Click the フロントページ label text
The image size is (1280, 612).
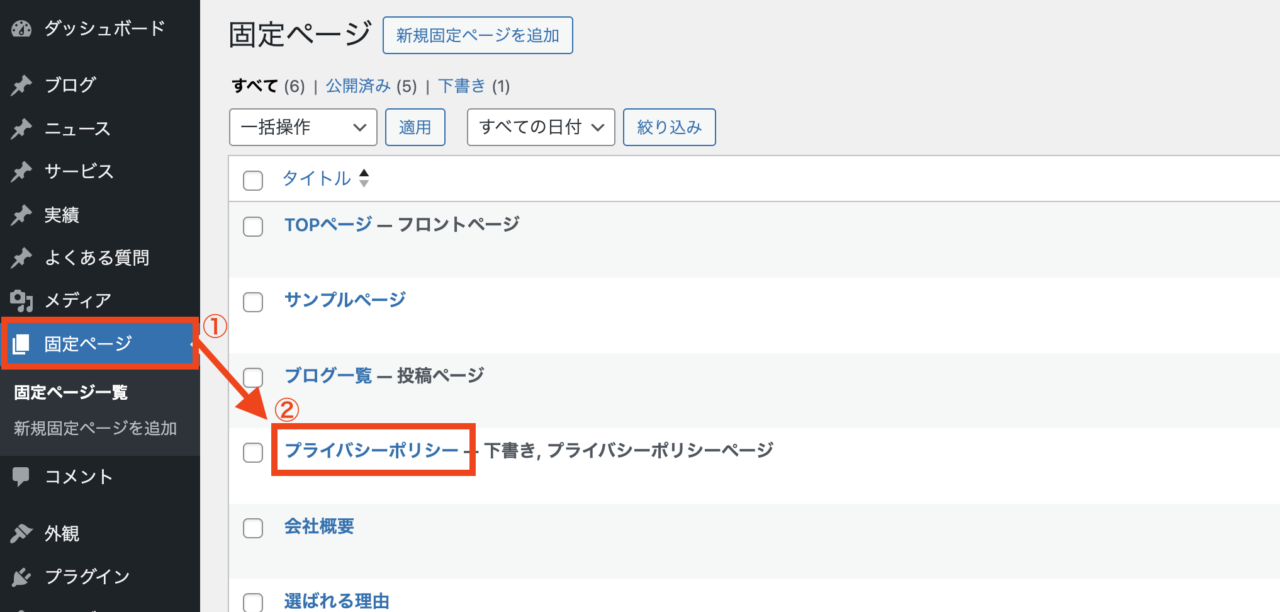[x=459, y=224]
